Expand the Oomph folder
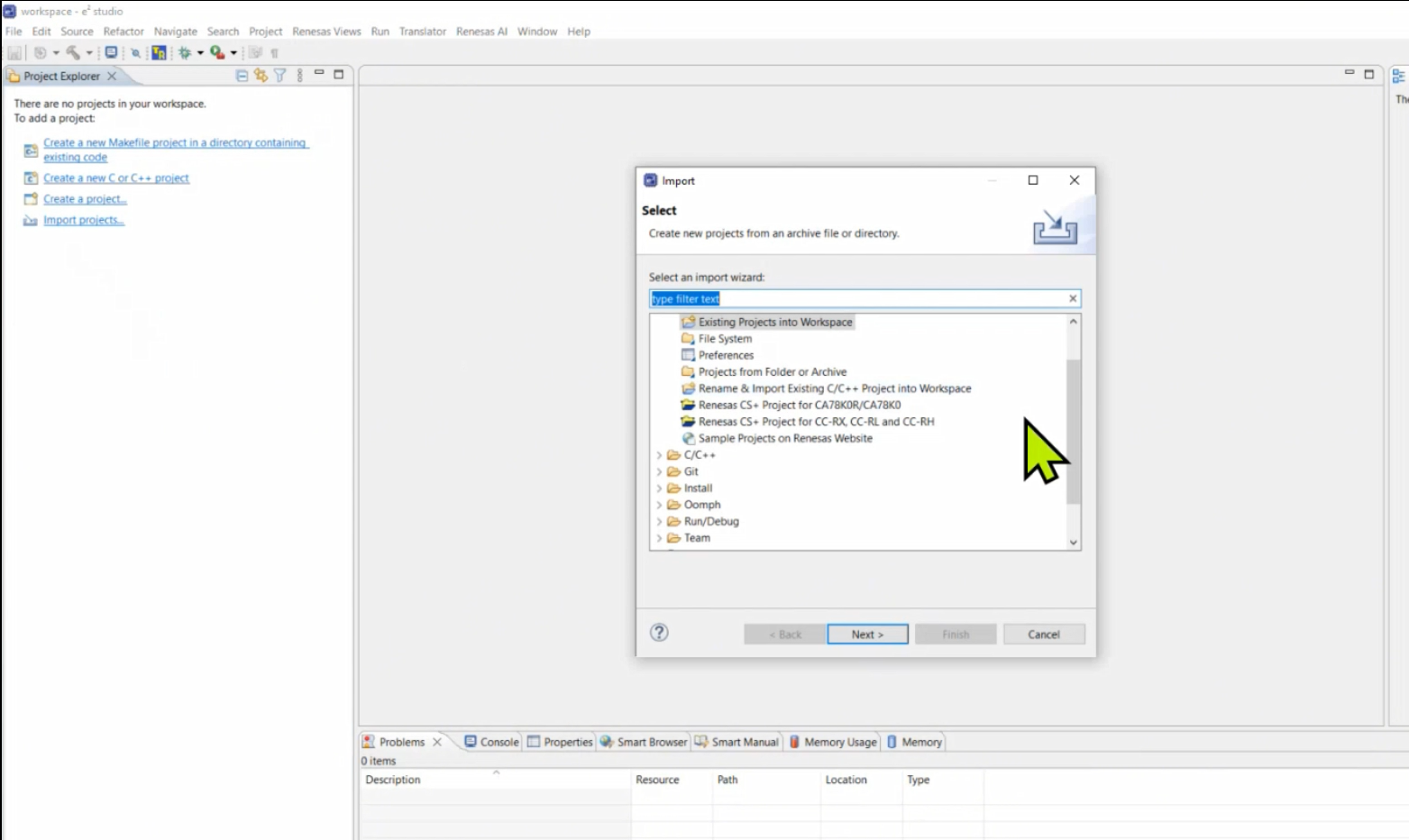This screenshot has width=1409, height=840. coord(659,506)
